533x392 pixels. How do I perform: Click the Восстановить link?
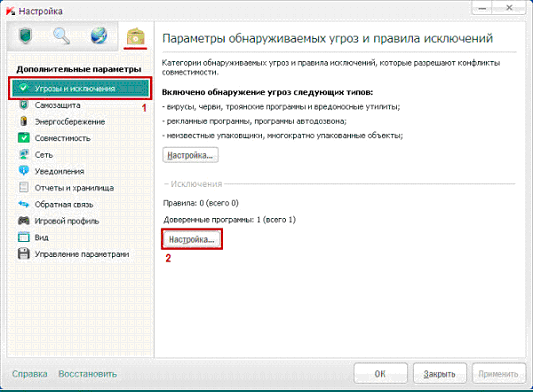[x=87, y=374]
